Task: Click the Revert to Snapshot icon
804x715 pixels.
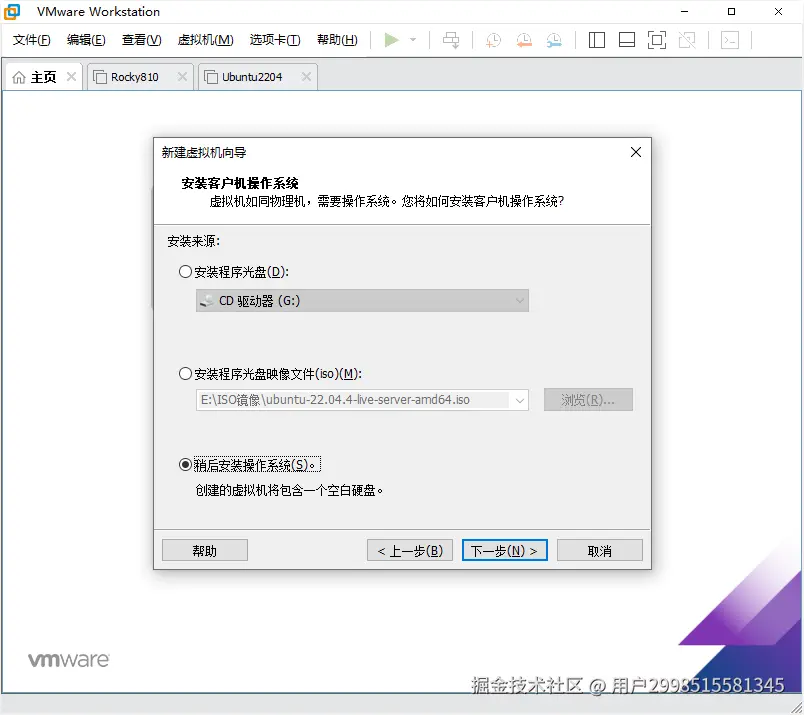Action: pos(524,40)
